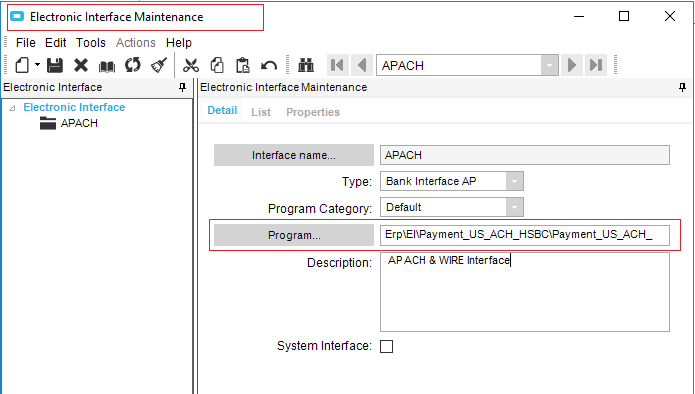Click the Description text area
The height and width of the screenshot is (394, 695).
(x=525, y=292)
